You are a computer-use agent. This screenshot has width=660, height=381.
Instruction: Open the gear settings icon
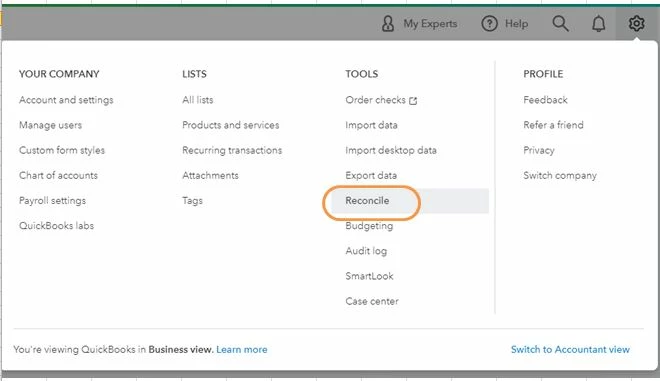click(636, 24)
